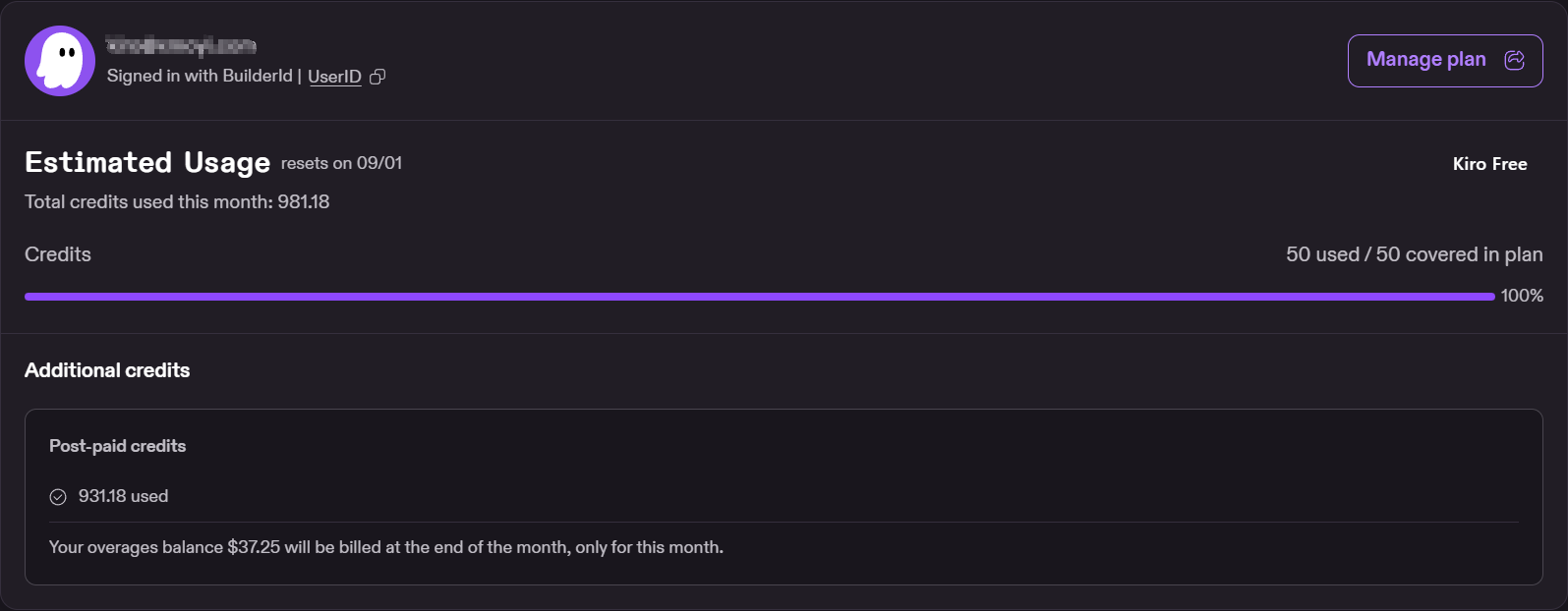Click the 931.18 used text
This screenshot has height=611, width=1568.
pos(123,497)
